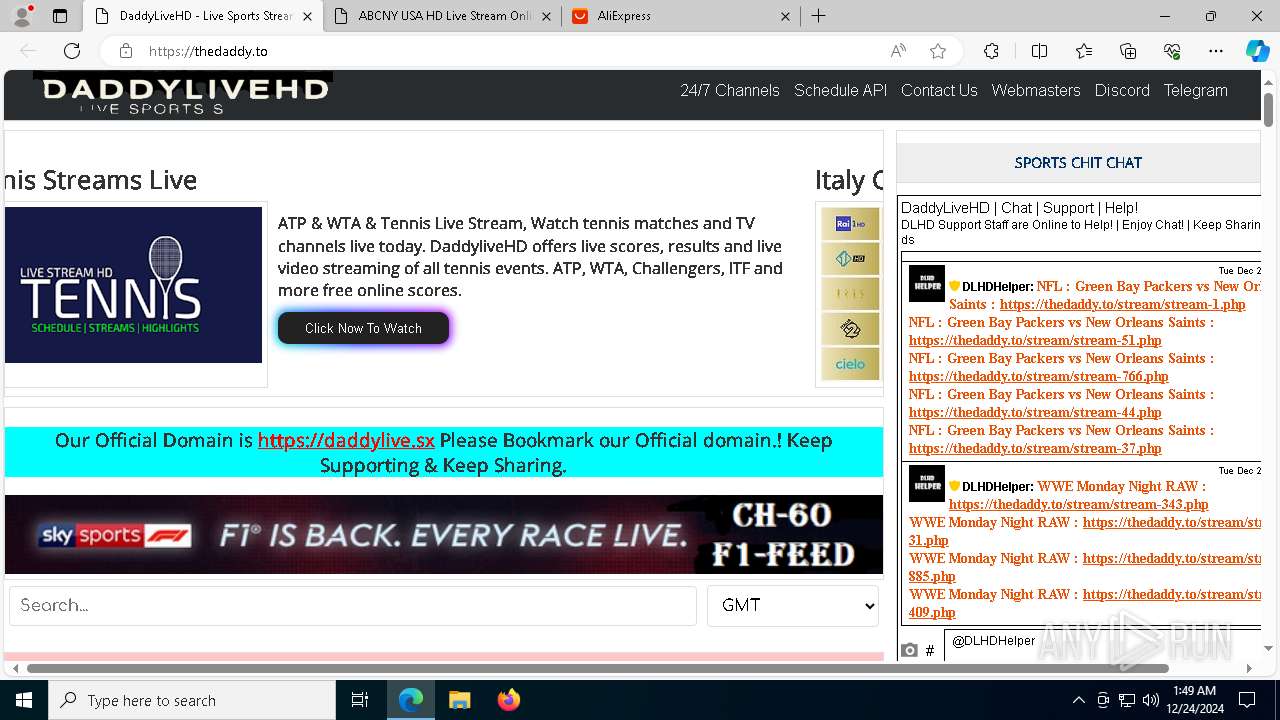Follow the https://daddylive.sx official domain link
This screenshot has height=720, width=1280.
tap(346, 440)
